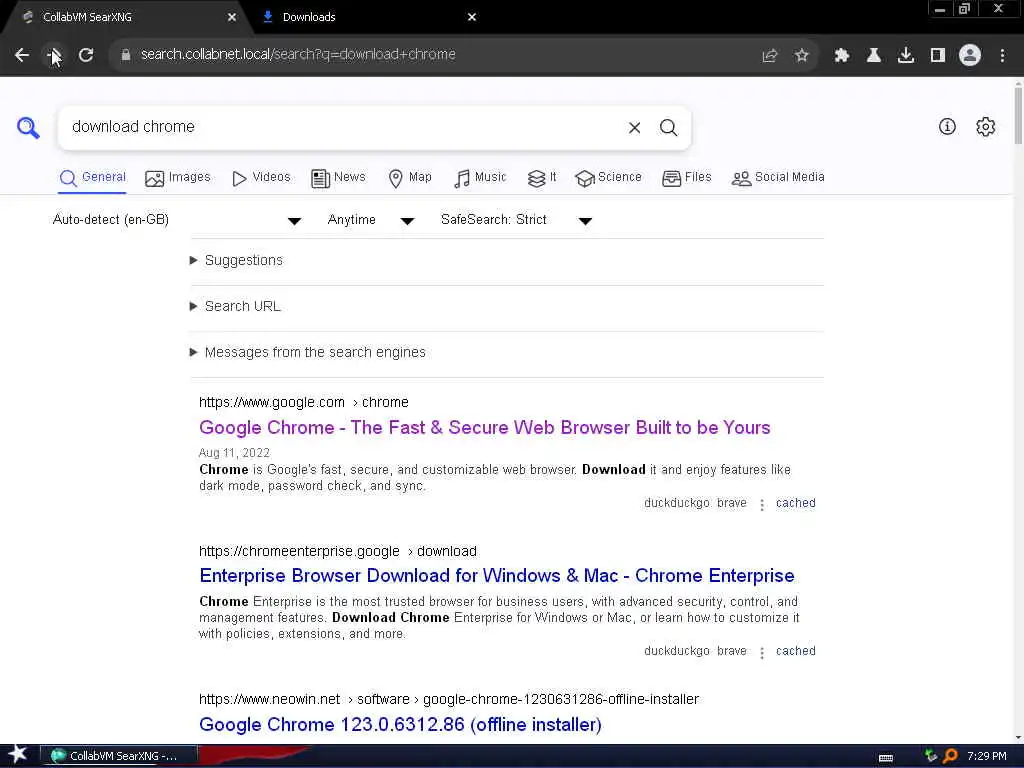Image resolution: width=1024 pixels, height=768 pixels.
Task: Close the CollabVM SearXNG tab
Action: (232, 17)
